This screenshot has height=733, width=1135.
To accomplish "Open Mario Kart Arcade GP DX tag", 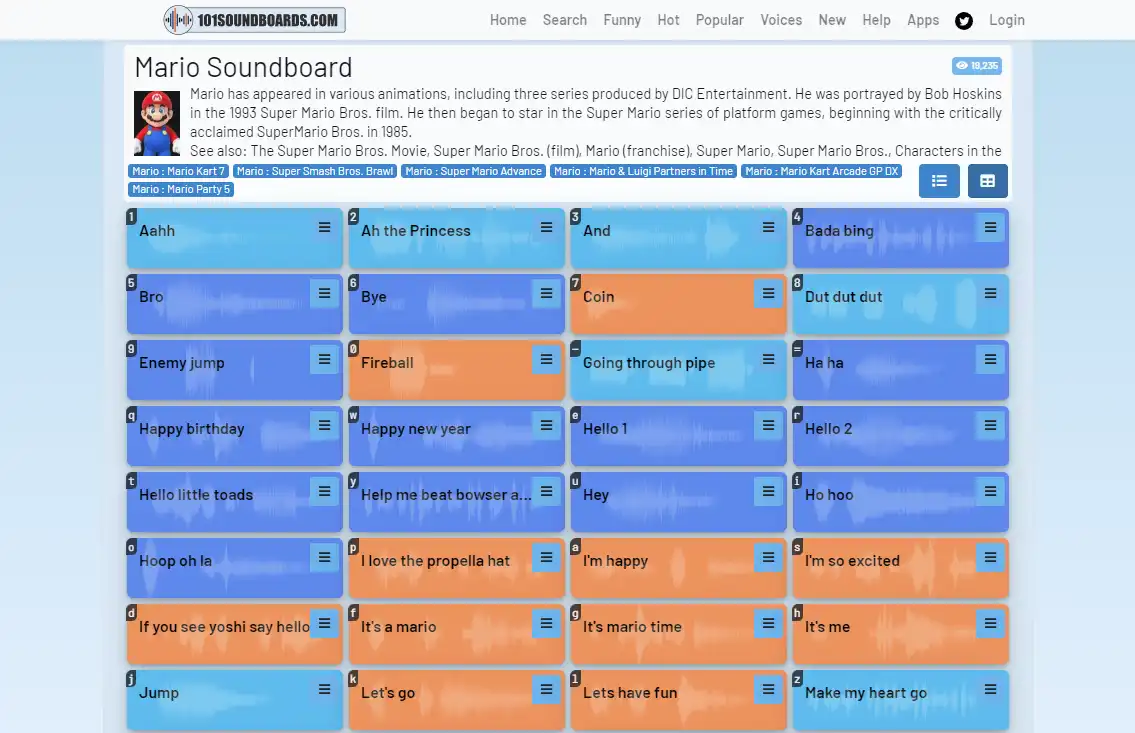I will pyautogui.click(x=822, y=171).
